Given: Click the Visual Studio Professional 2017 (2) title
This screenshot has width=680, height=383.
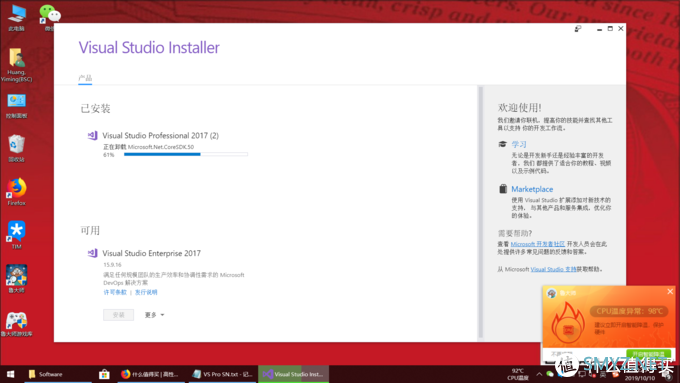Looking at the screenshot, I should 160,136.
